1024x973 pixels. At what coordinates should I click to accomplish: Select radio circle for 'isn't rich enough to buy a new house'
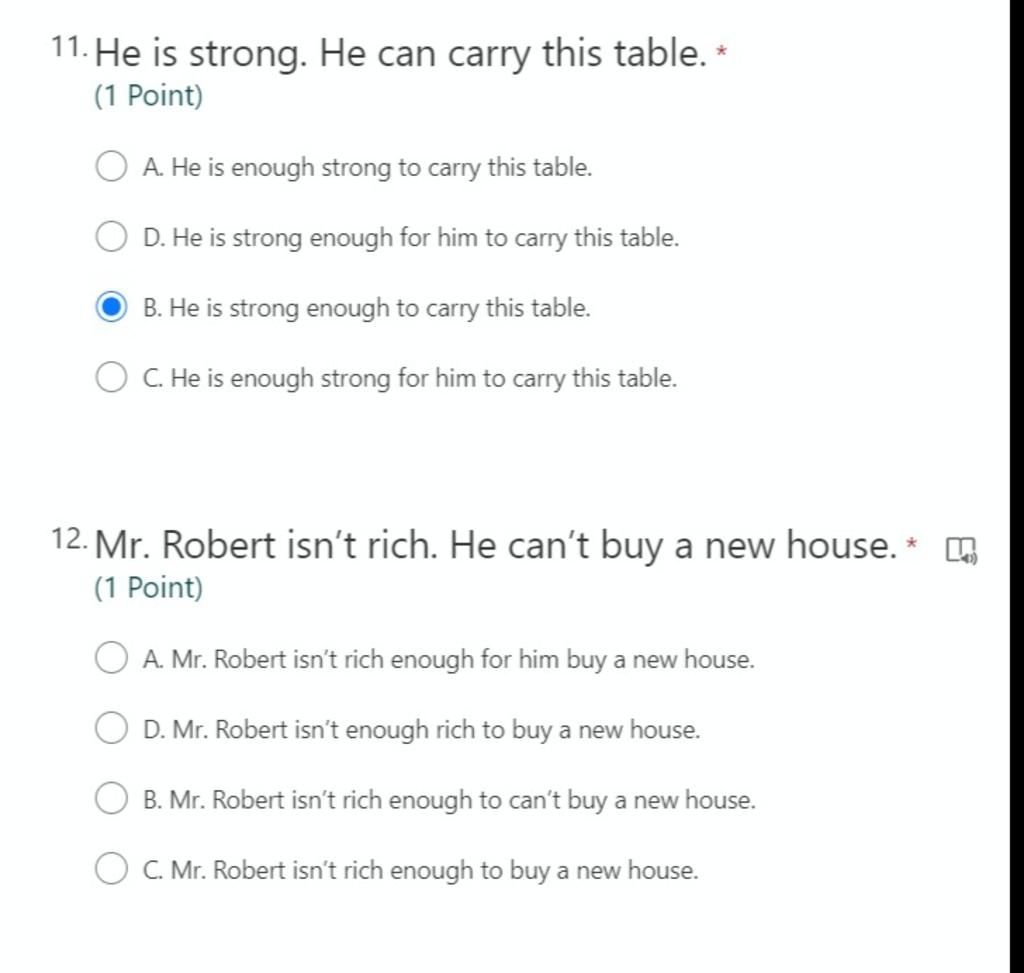[x=111, y=870]
